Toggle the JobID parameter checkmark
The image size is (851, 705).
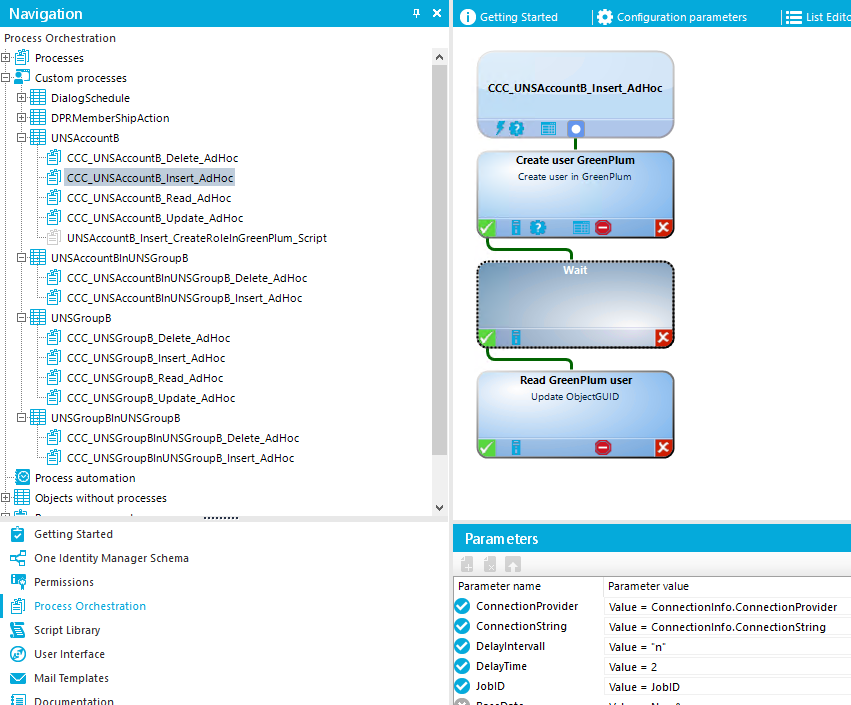461,686
